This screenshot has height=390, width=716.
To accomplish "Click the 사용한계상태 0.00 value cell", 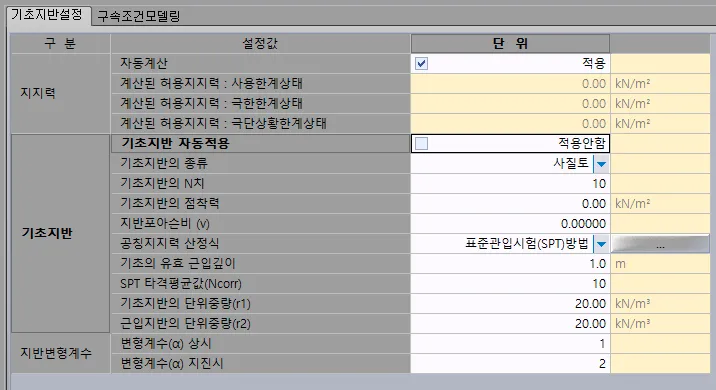I will [x=510, y=84].
